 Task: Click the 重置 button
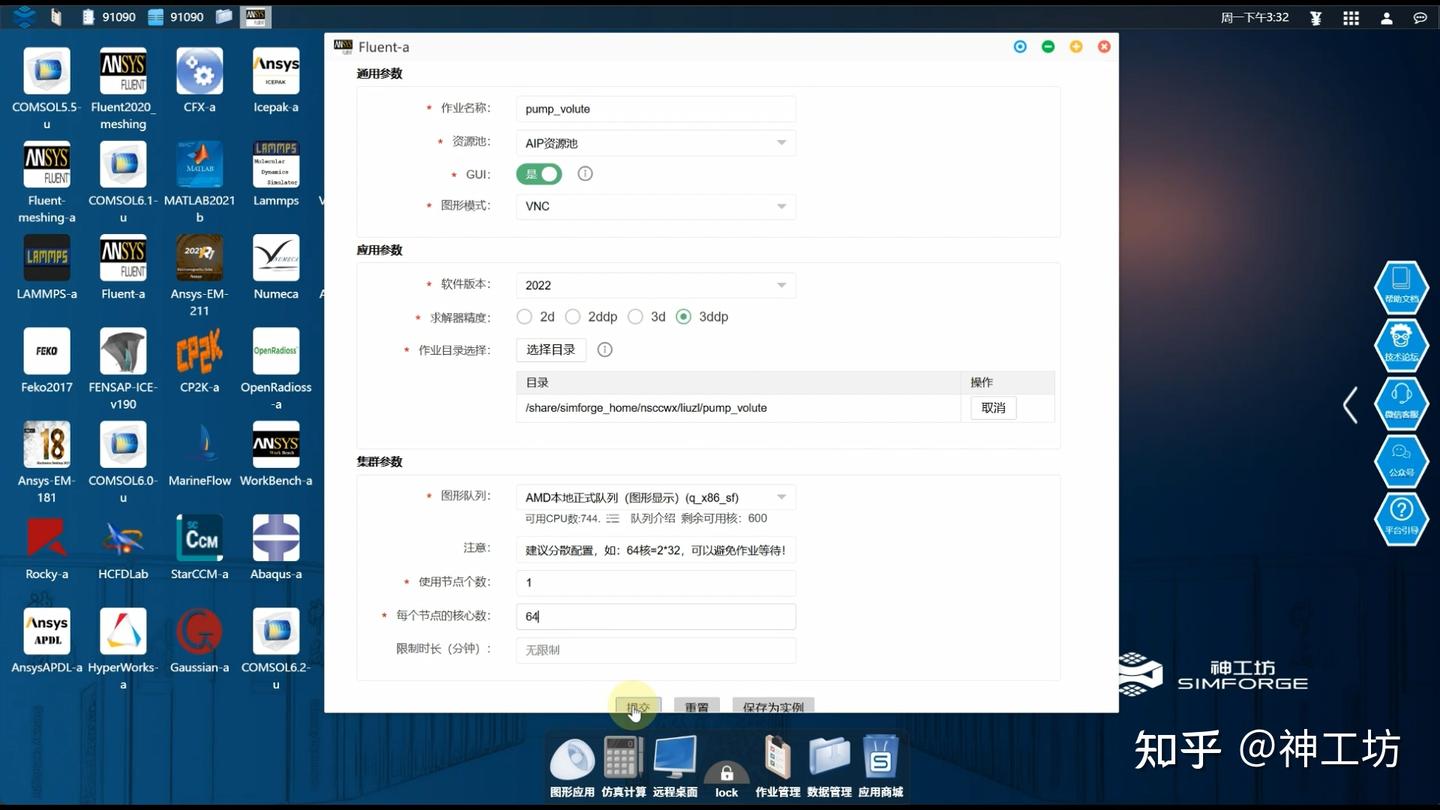[697, 706]
